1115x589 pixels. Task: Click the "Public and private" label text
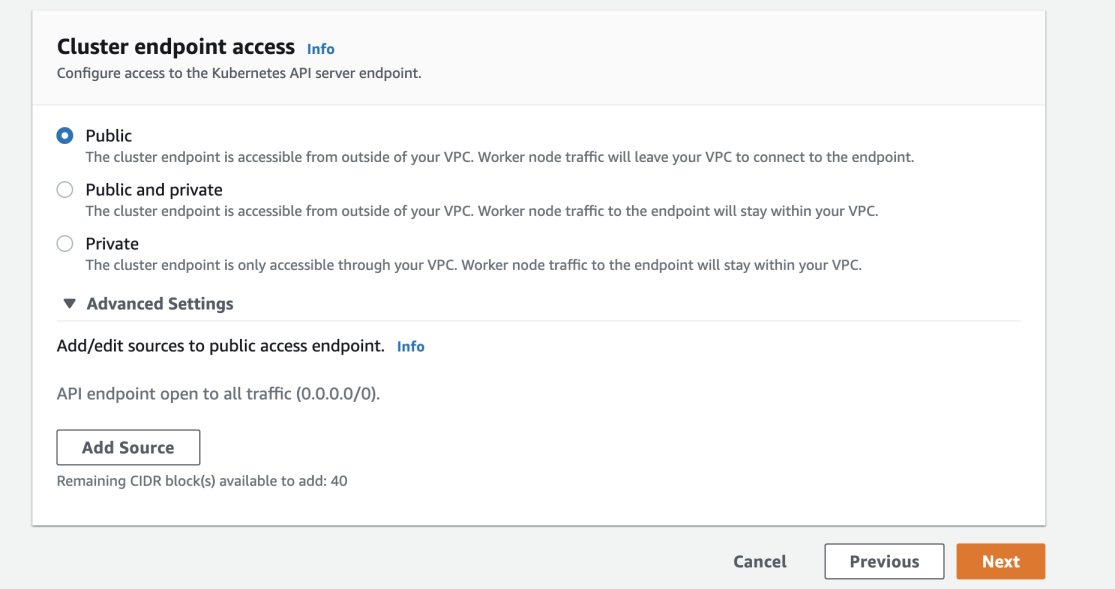pyautogui.click(x=154, y=189)
